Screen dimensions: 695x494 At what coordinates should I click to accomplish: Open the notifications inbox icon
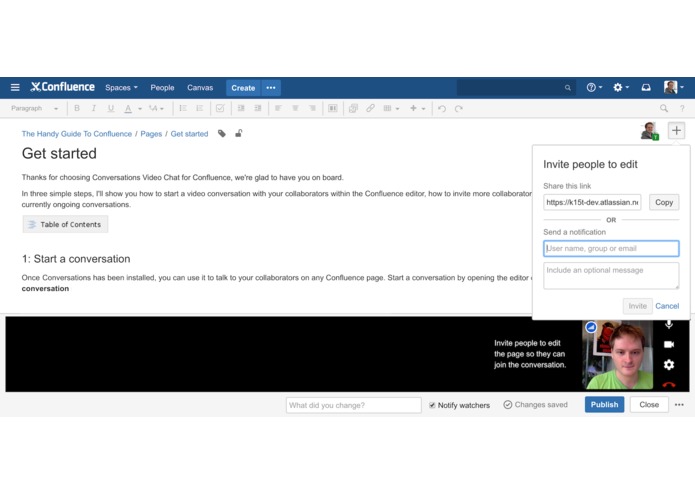pyautogui.click(x=646, y=87)
